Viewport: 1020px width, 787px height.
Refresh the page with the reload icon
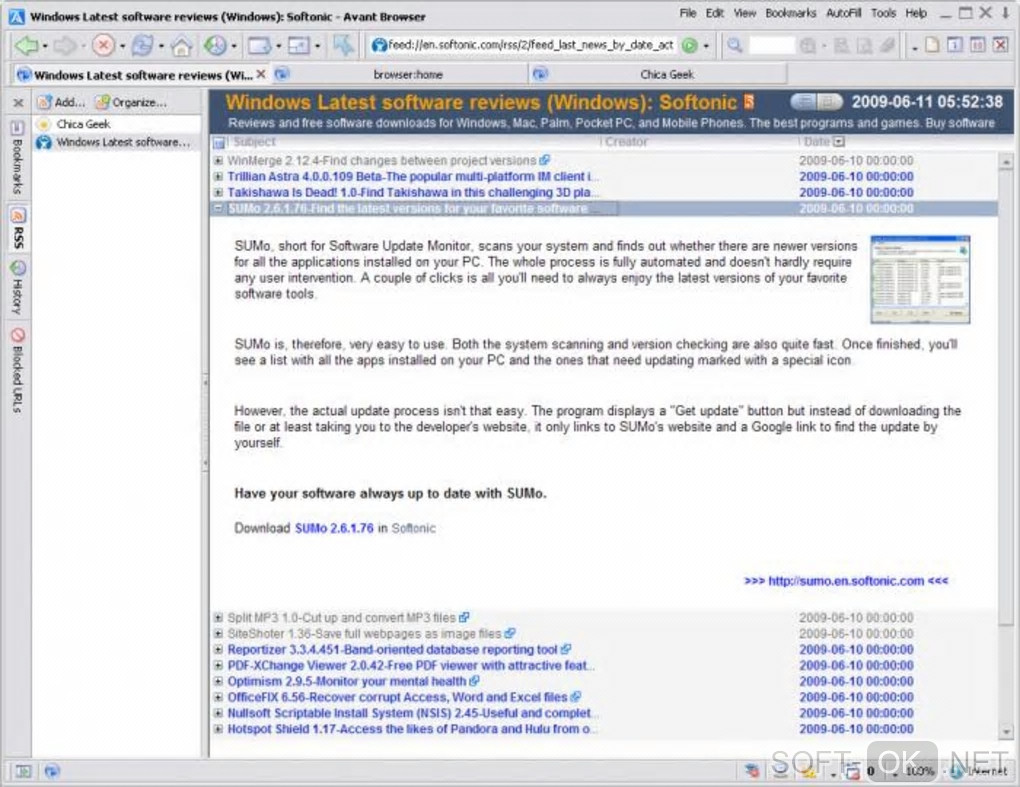coord(142,46)
